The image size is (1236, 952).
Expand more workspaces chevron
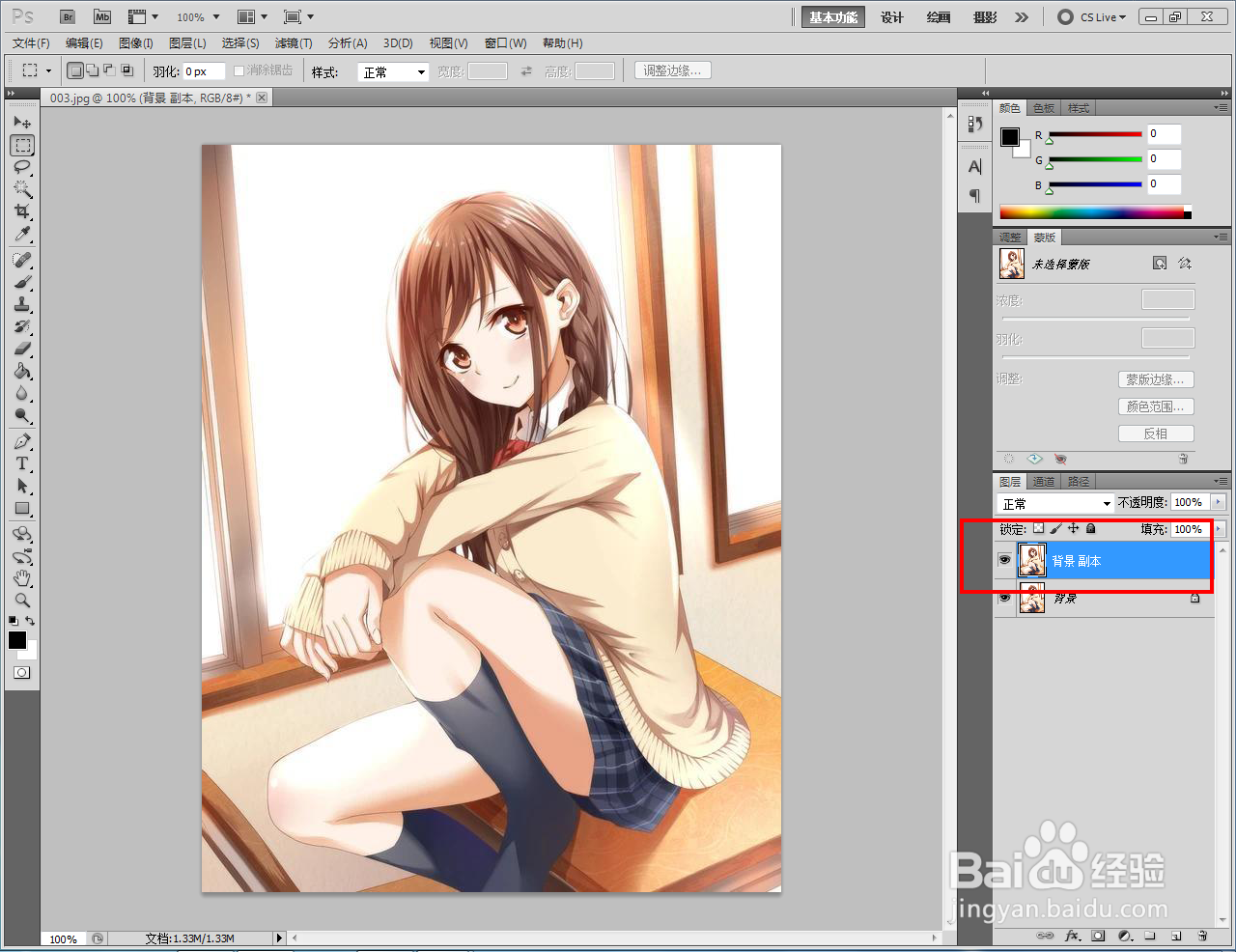[1022, 17]
